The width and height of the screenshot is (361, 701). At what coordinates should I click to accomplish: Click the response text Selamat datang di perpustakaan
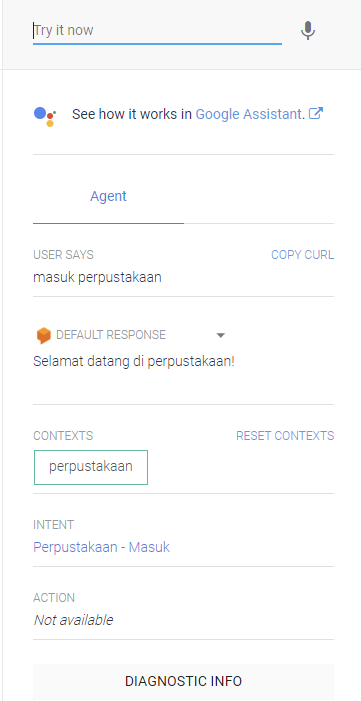[134, 361]
